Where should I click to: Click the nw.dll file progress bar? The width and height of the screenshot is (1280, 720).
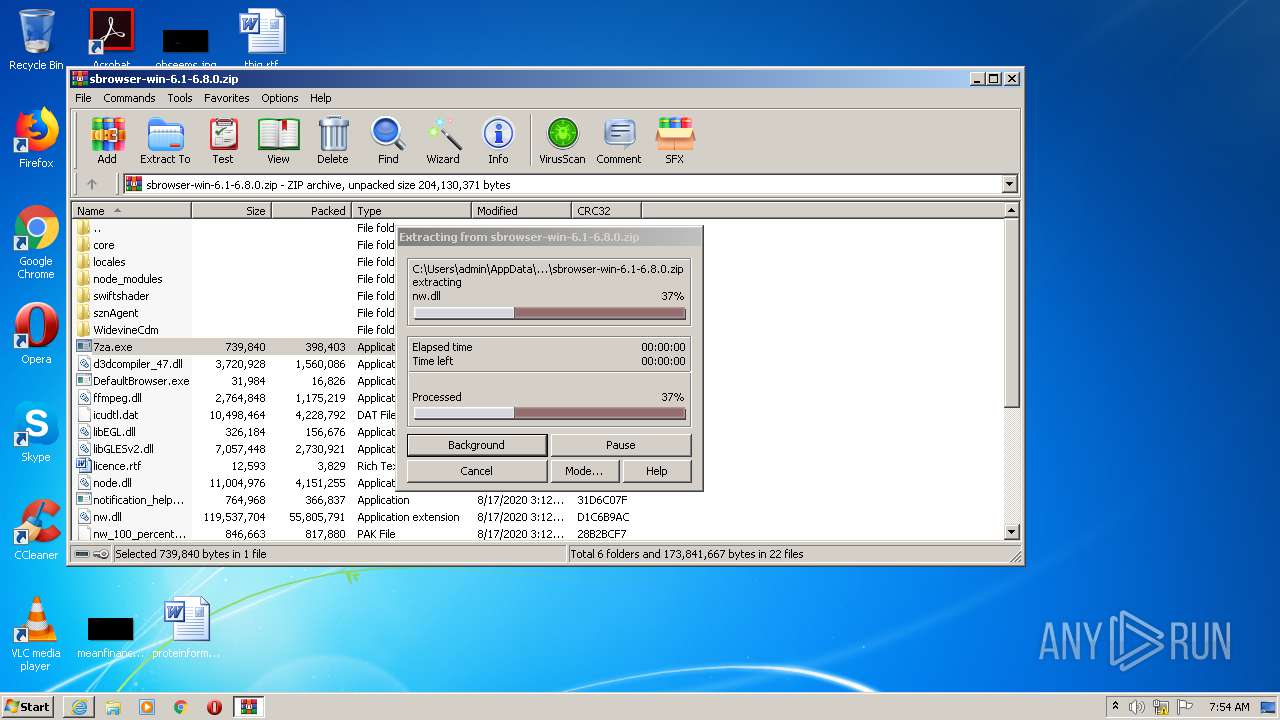pos(549,313)
